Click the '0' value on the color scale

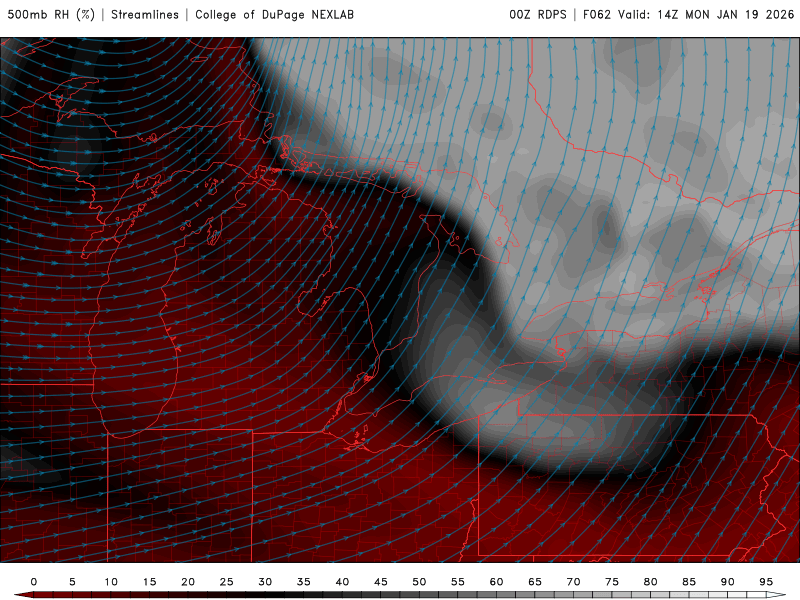[x=34, y=582]
